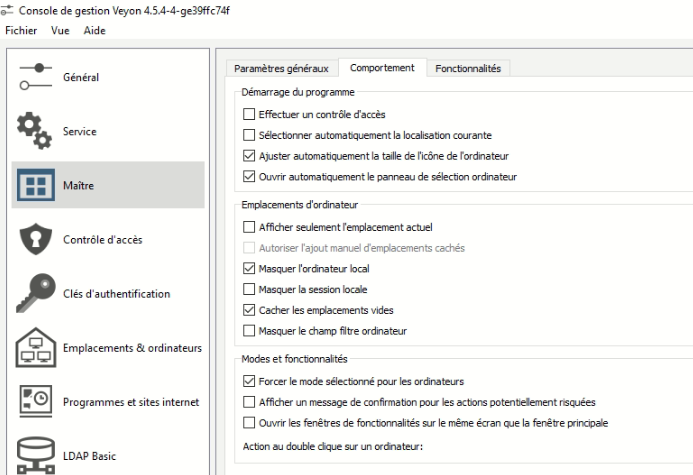Enable Effectuer un contrôle d'accès checkbox

tap(249, 114)
